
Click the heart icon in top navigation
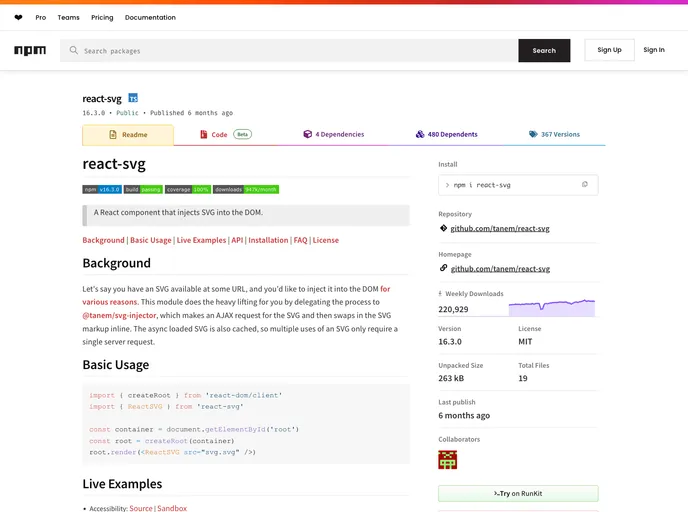(18, 18)
